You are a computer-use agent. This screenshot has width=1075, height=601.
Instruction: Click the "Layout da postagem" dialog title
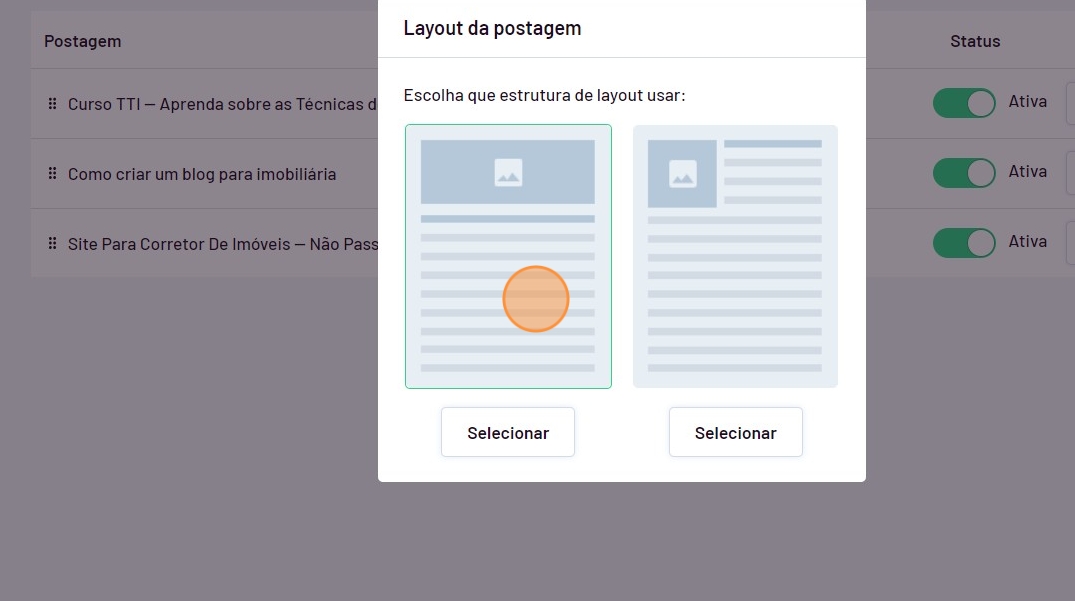coord(492,28)
